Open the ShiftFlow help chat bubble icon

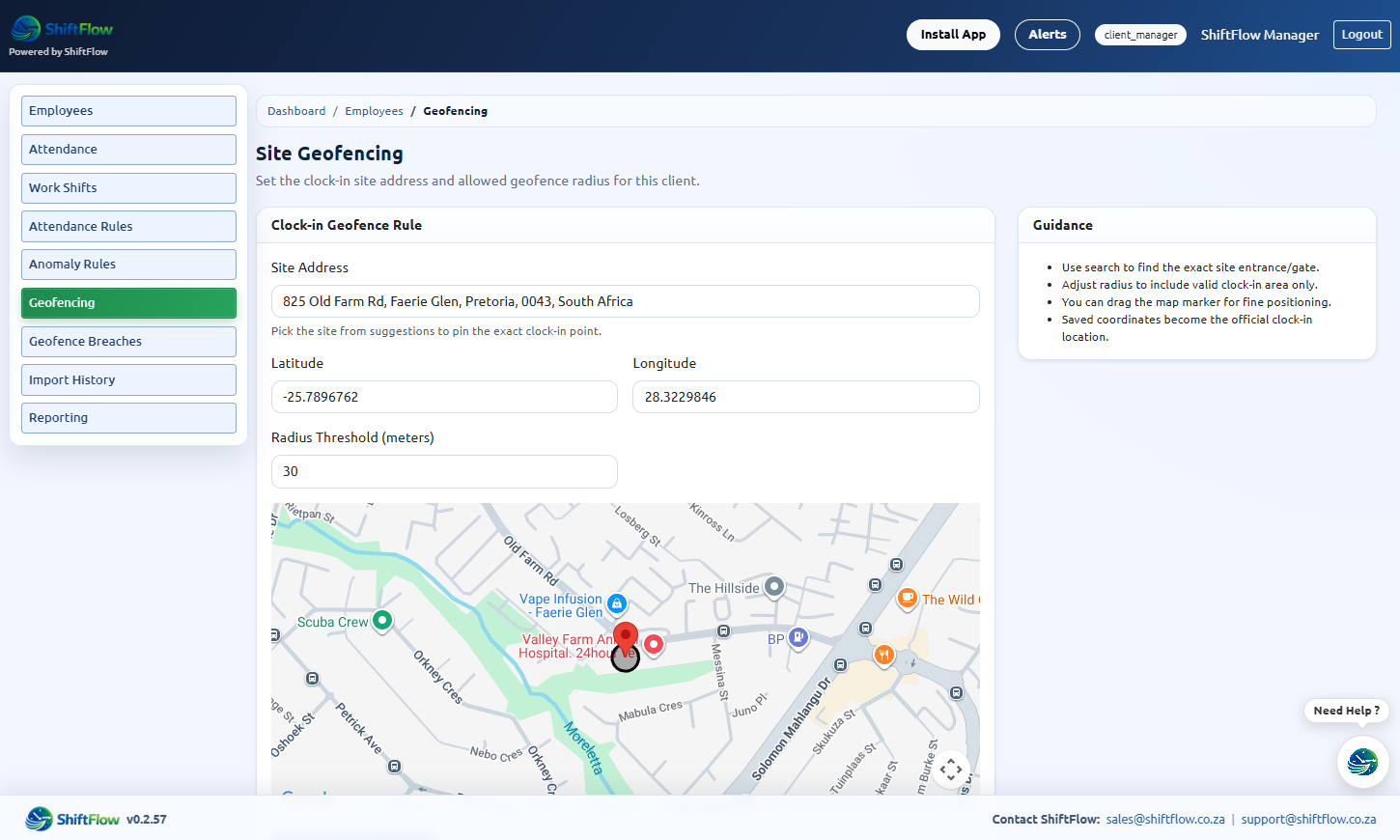(1362, 762)
